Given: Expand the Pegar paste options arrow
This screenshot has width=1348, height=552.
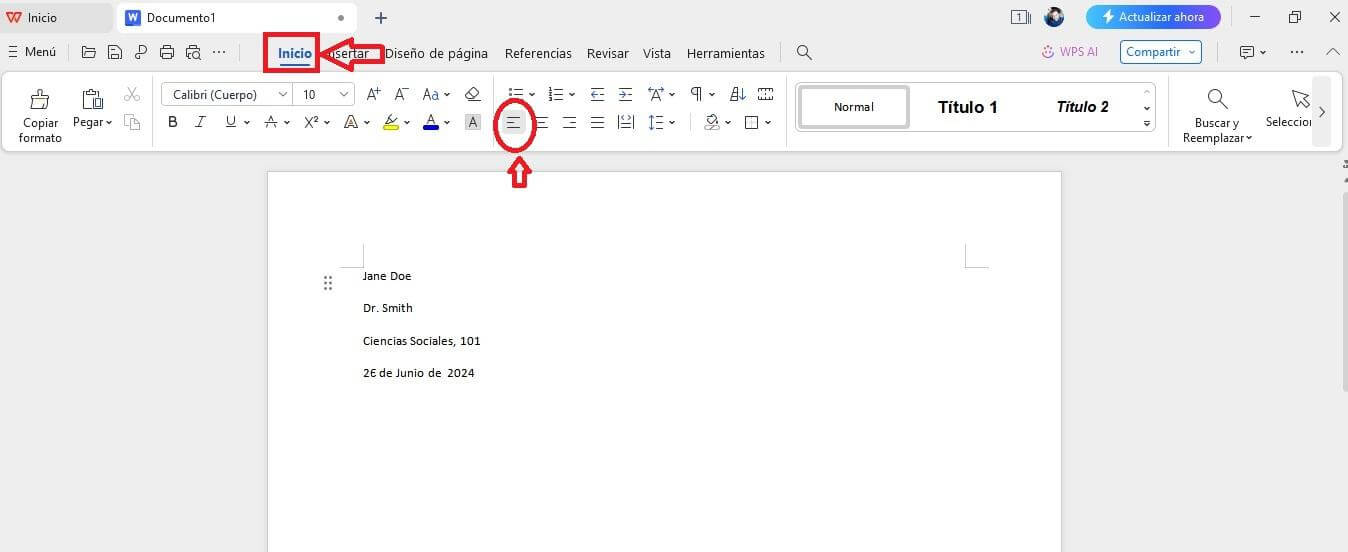Looking at the screenshot, I should 108,123.
